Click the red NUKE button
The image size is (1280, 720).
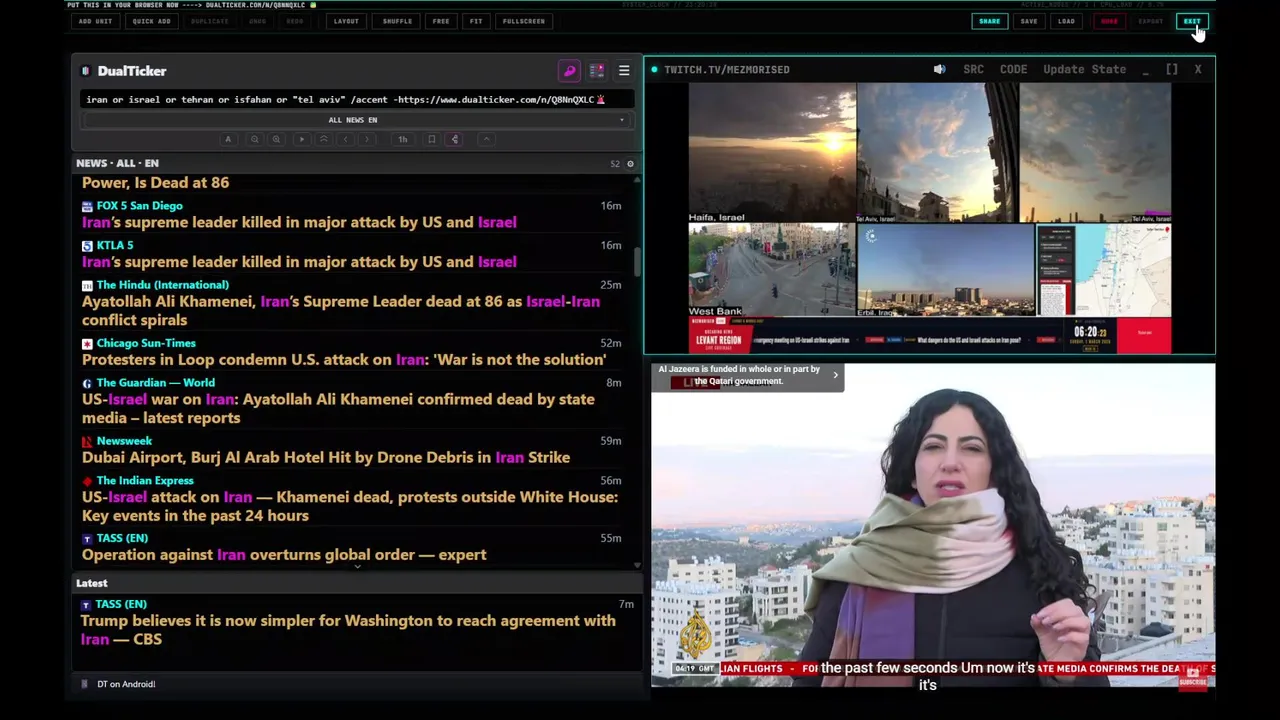(1109, 21)
